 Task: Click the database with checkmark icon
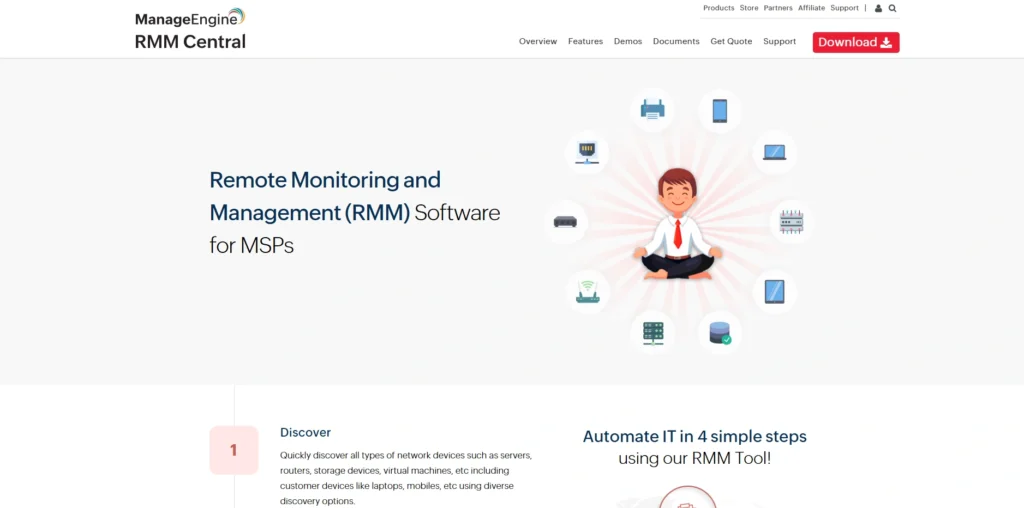720,333
